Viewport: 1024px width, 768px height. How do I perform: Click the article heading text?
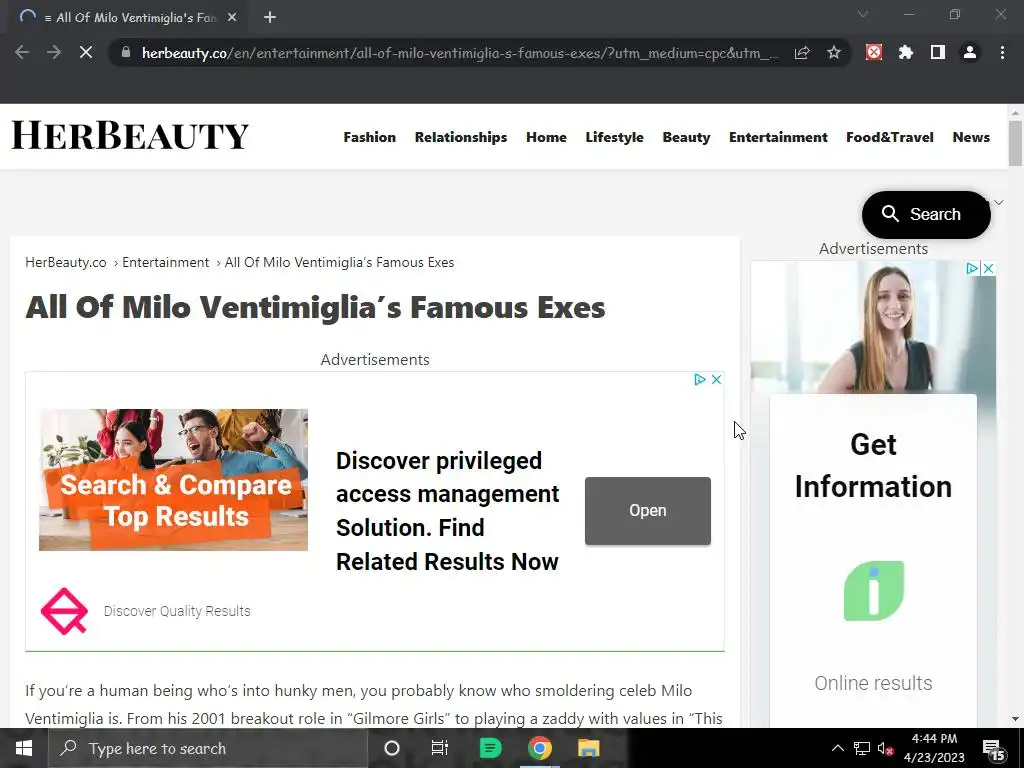pos(315,307)
